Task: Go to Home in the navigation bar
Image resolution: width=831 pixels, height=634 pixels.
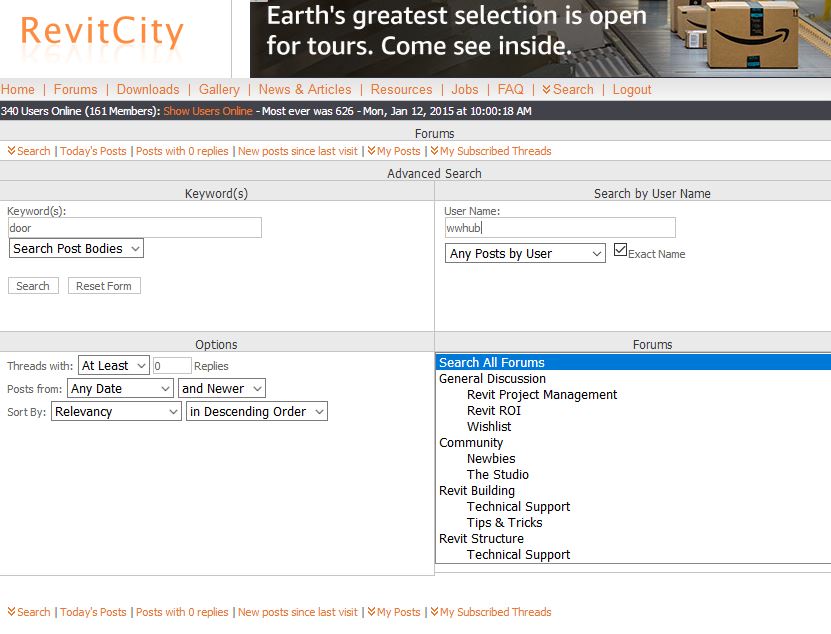Action: (x=17, y=89)
